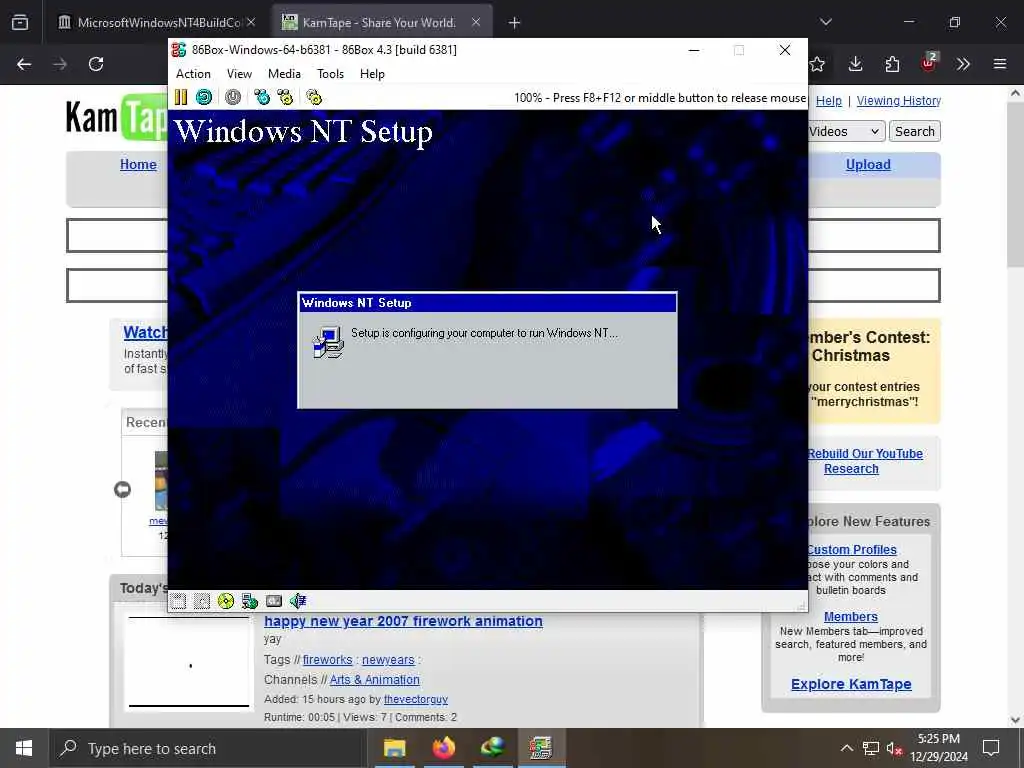Close the KamTape browser tab

[476, 23]
